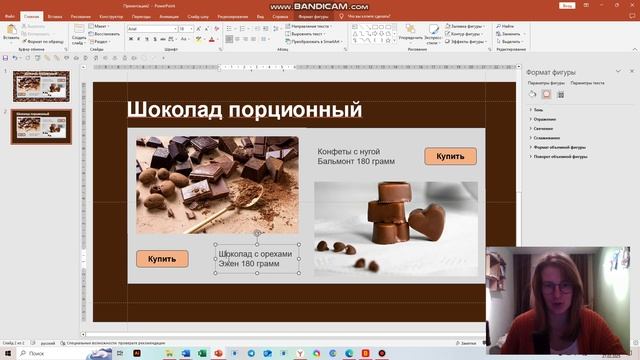Open the Выделить select dropdown
The width and height of the screenshot is (640, 360).
pos(509,42)
